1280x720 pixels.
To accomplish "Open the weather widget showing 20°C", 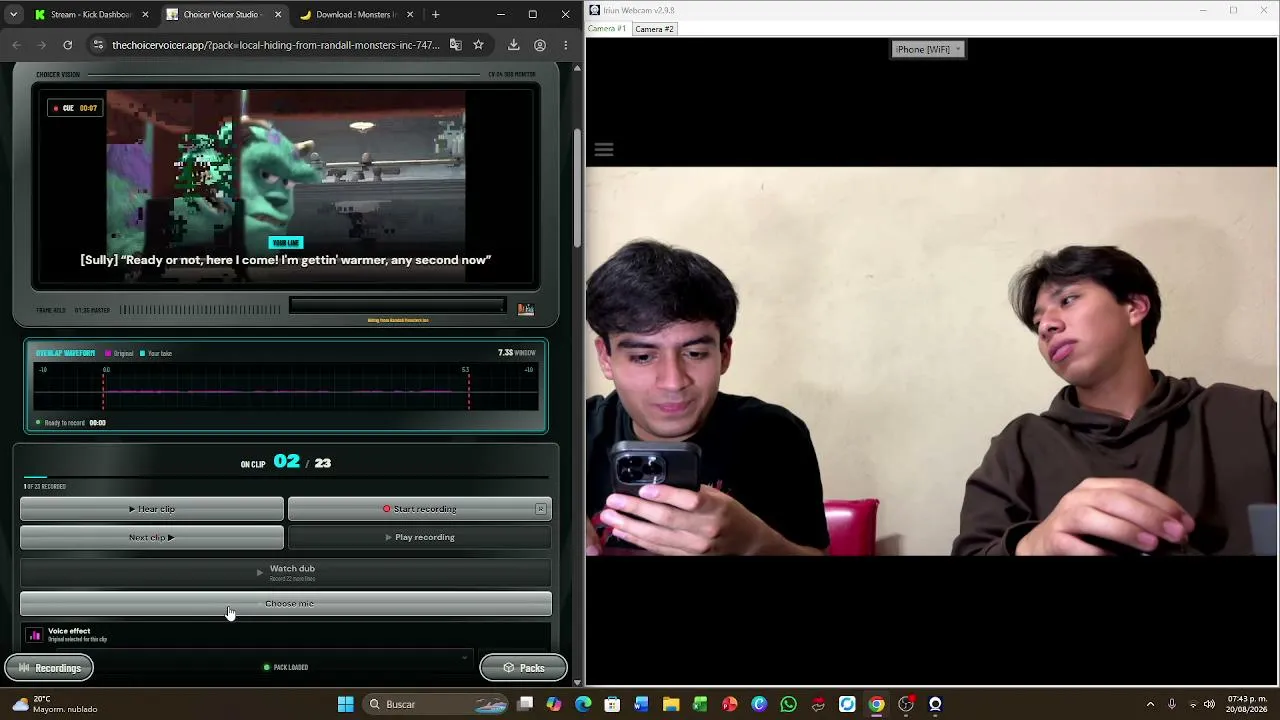I will click(x=55, y=704).
